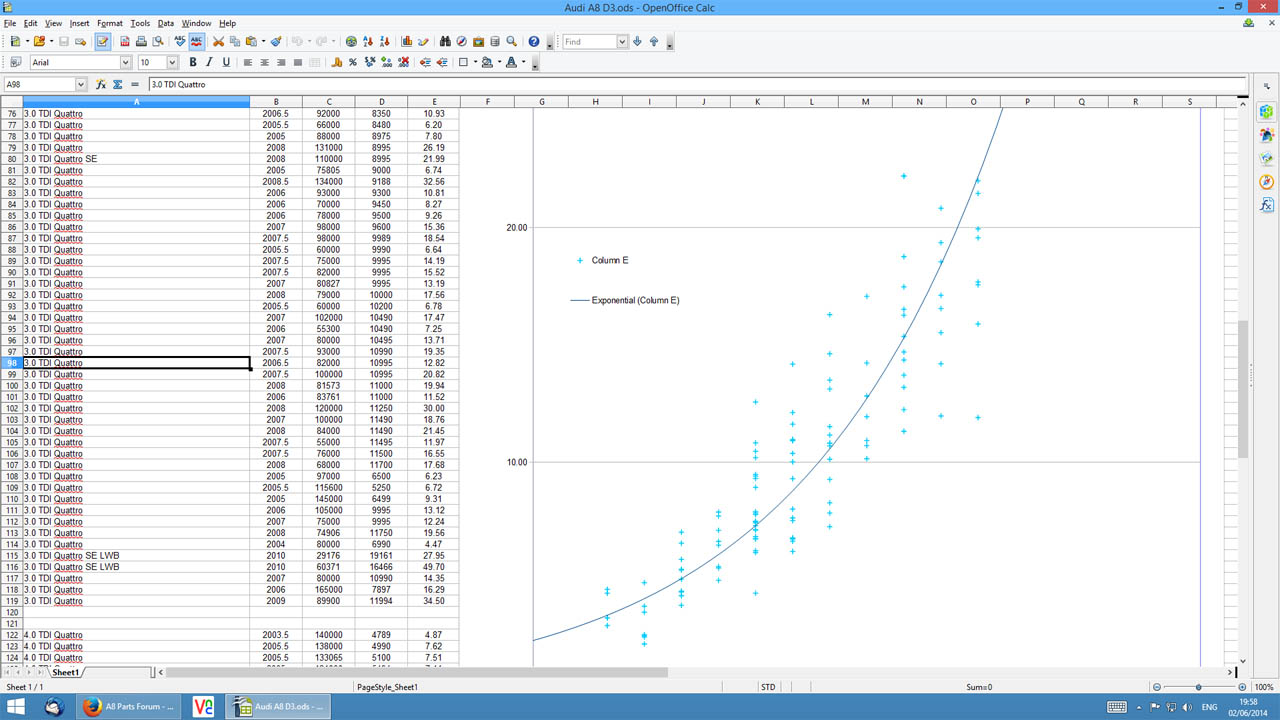Open Paste options dropdown arrow
The height and width of the screenshot is (720, 1280).
click(x=263, y=42)
